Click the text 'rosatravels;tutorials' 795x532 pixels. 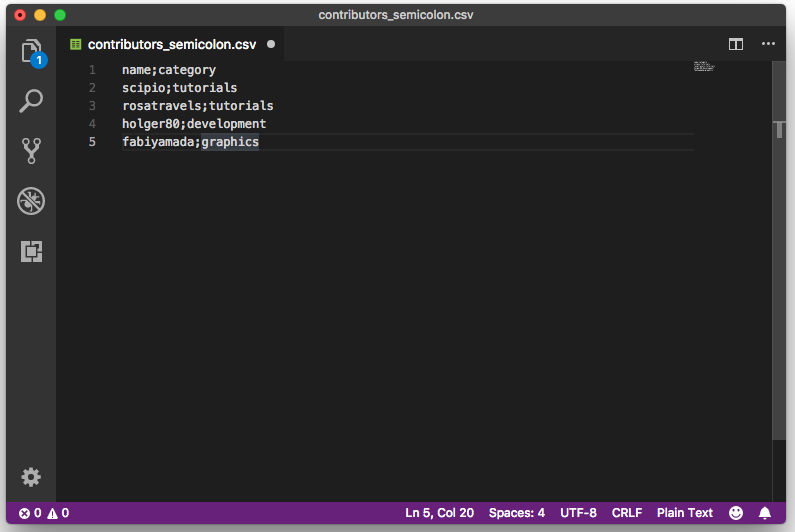(x=198, y=105)
